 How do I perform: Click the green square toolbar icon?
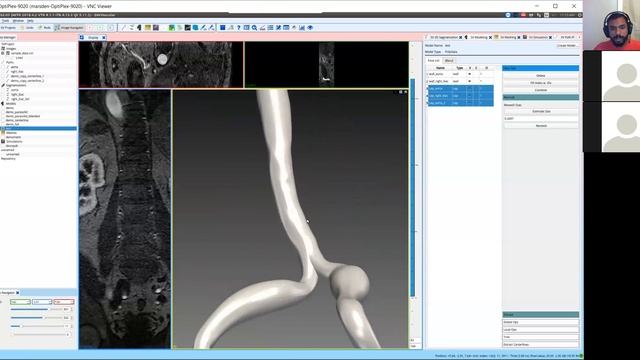click(171, 28)
